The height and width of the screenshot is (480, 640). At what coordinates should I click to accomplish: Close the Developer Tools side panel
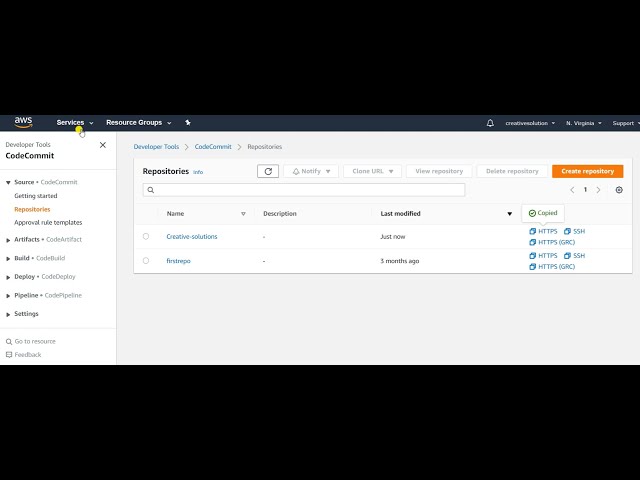[x=103, y=145]
